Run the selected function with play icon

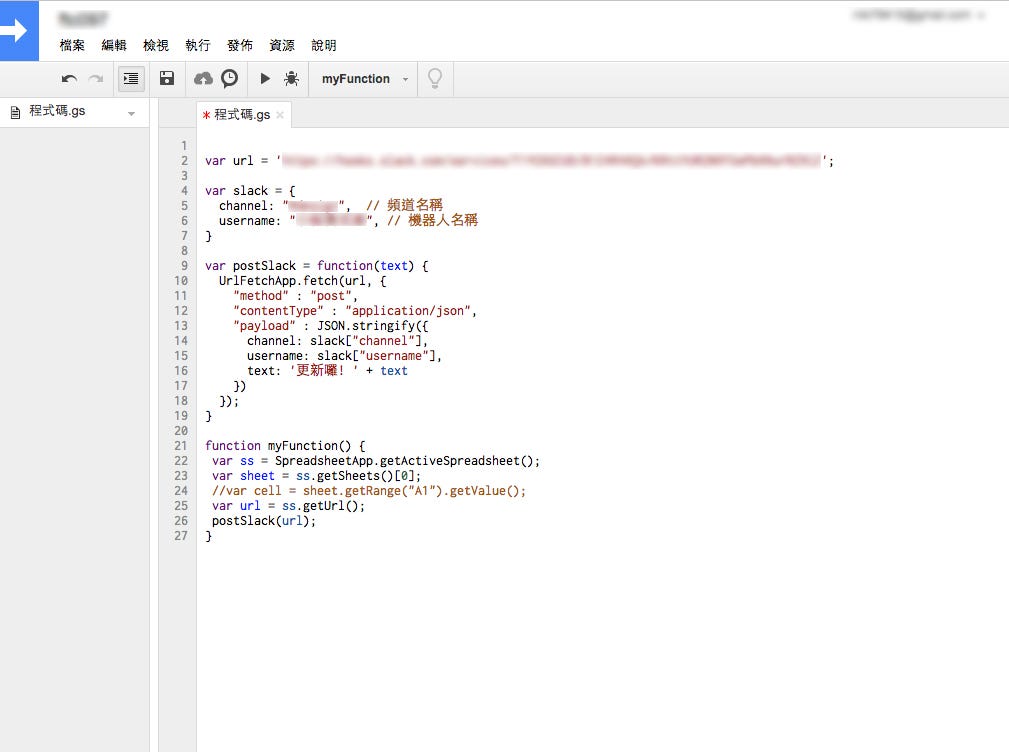point(264,78)
